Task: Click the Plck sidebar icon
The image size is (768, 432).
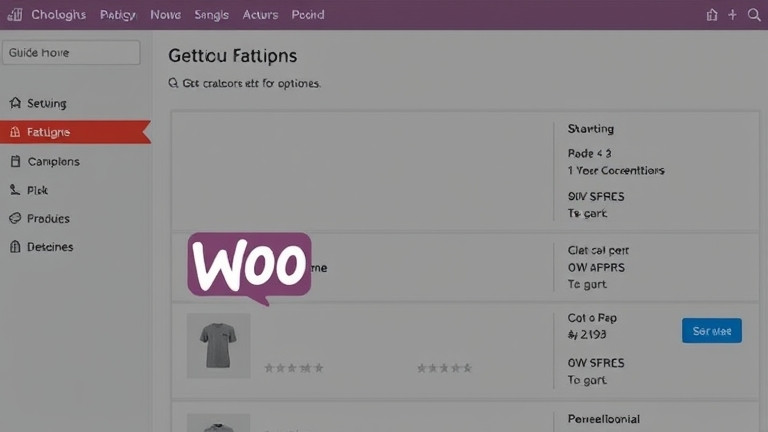Action: coord(15,190)
